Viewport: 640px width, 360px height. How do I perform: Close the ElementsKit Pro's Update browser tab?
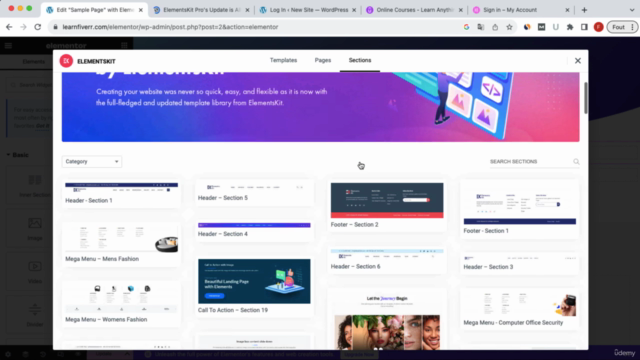247,10
